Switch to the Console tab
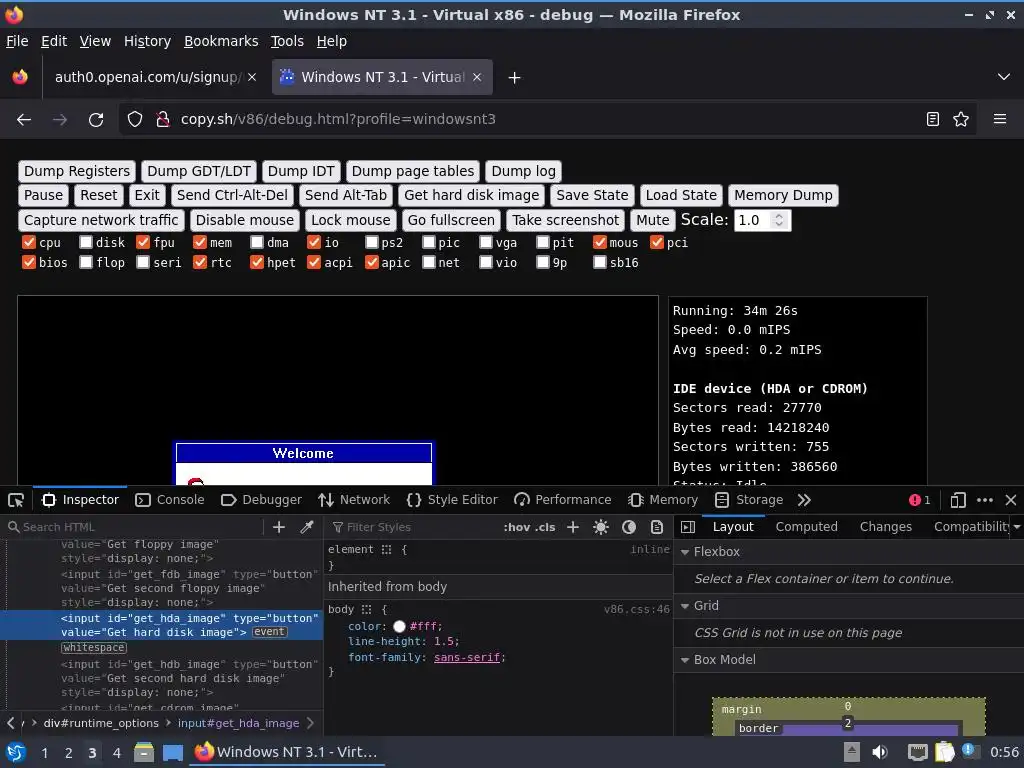The image size is (1024, 768). tap(170, 500)
